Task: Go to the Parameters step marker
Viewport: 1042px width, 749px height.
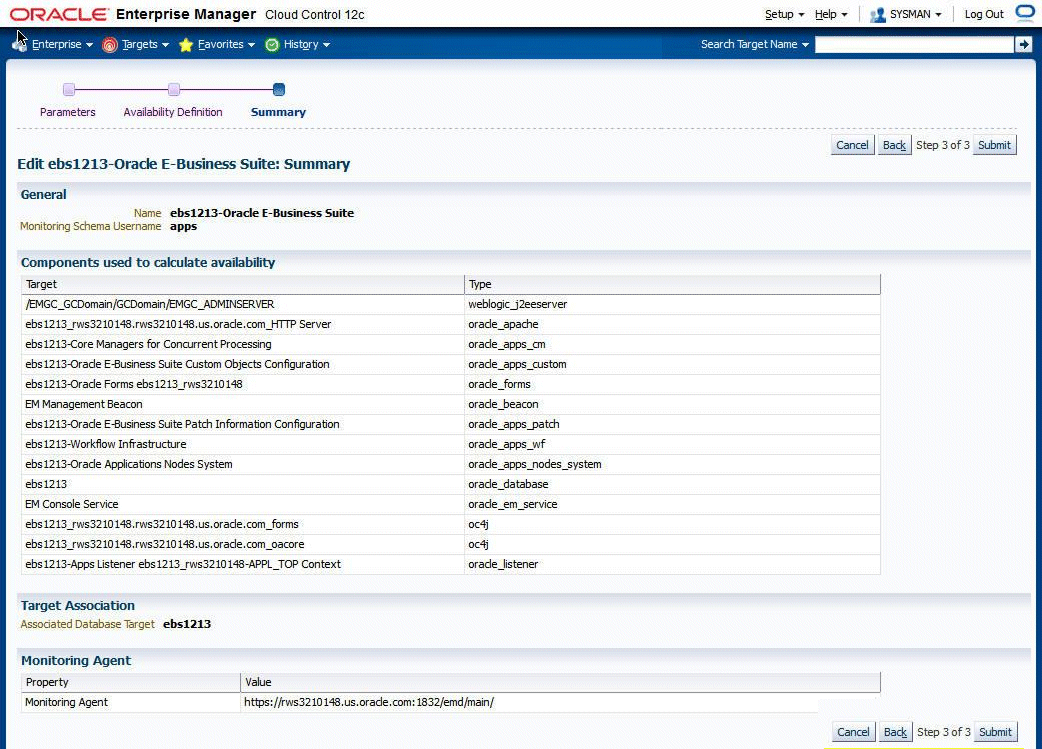Action: coord(69,90)
